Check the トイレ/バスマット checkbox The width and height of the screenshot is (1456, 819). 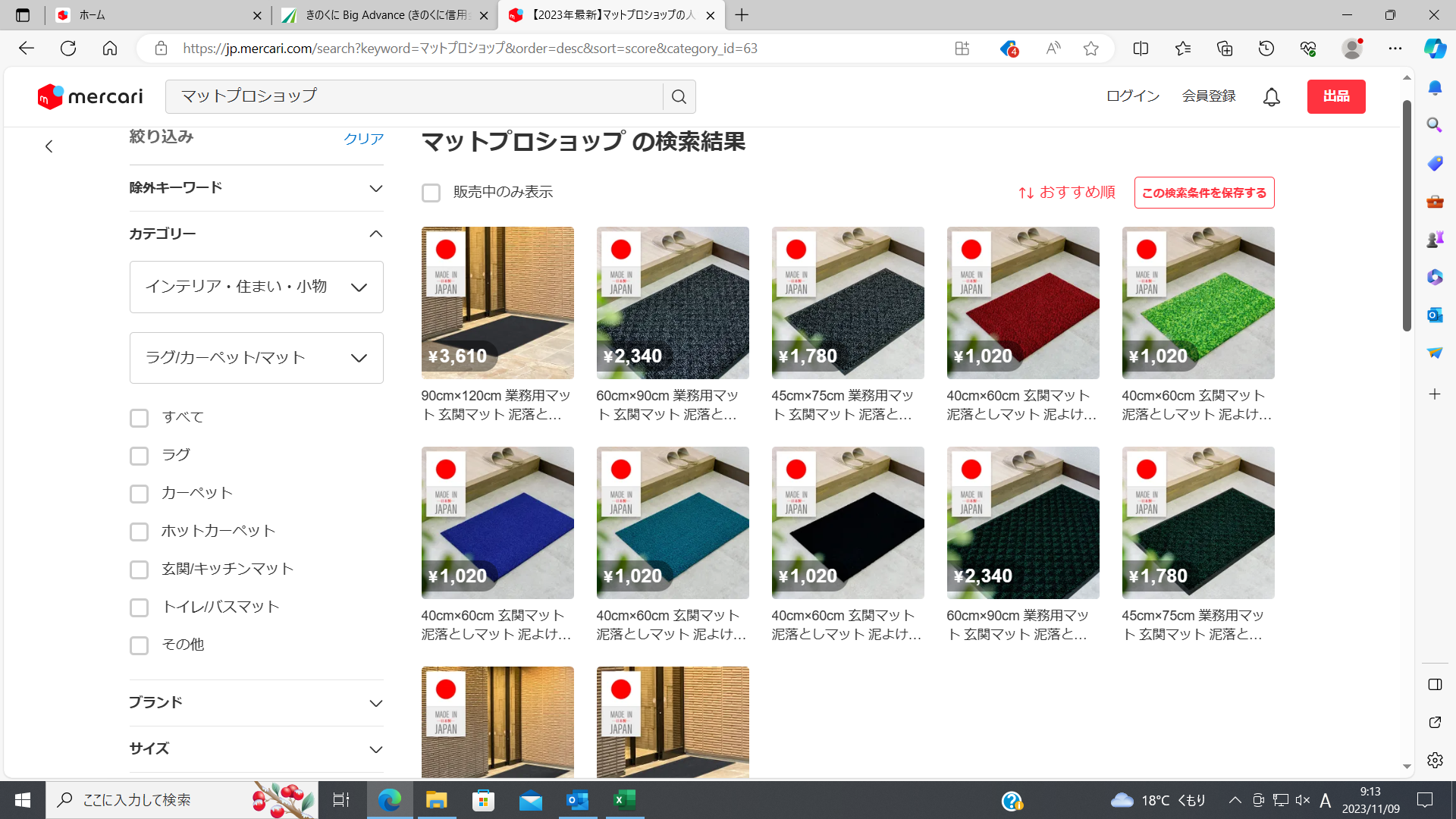(x=139, y=607)
